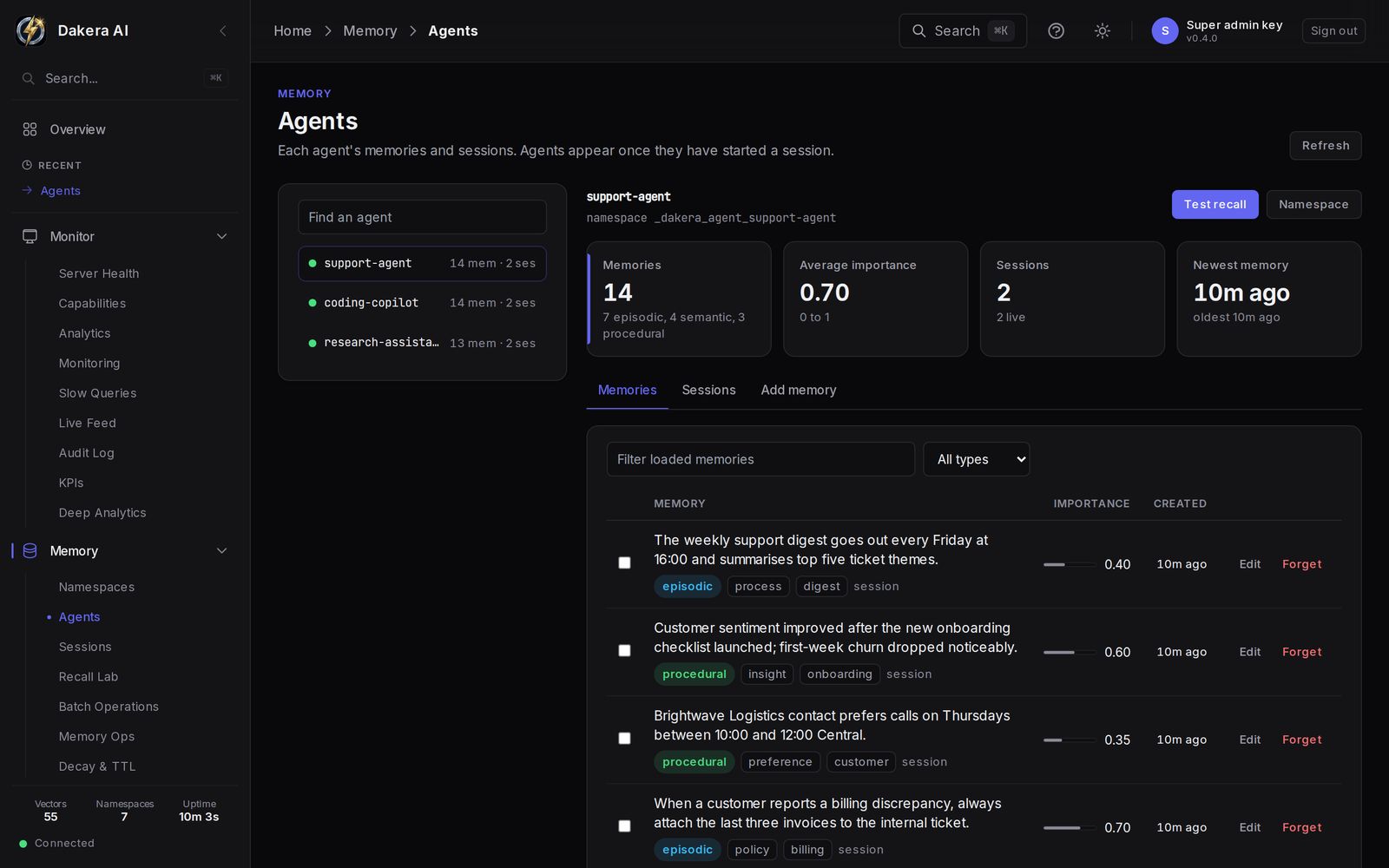Click the Home breadcrumb
The height and width of the screenshot is (868, 1389).
pyautogui.click(x=293, y=30)
